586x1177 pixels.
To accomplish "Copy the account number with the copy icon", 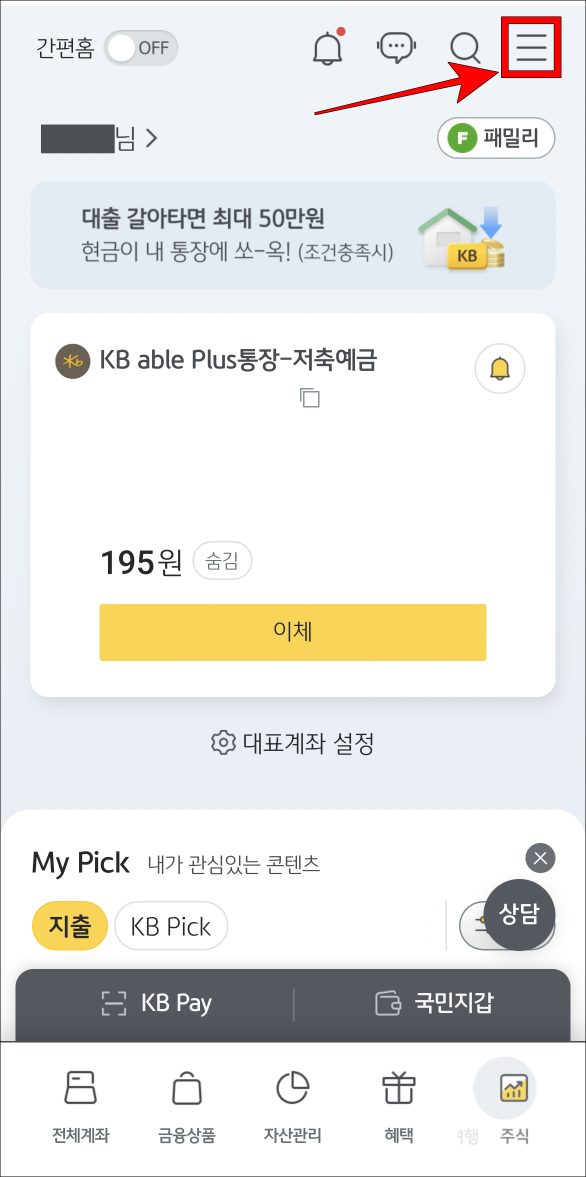I will pyautogui.click(x=310, y=398).
